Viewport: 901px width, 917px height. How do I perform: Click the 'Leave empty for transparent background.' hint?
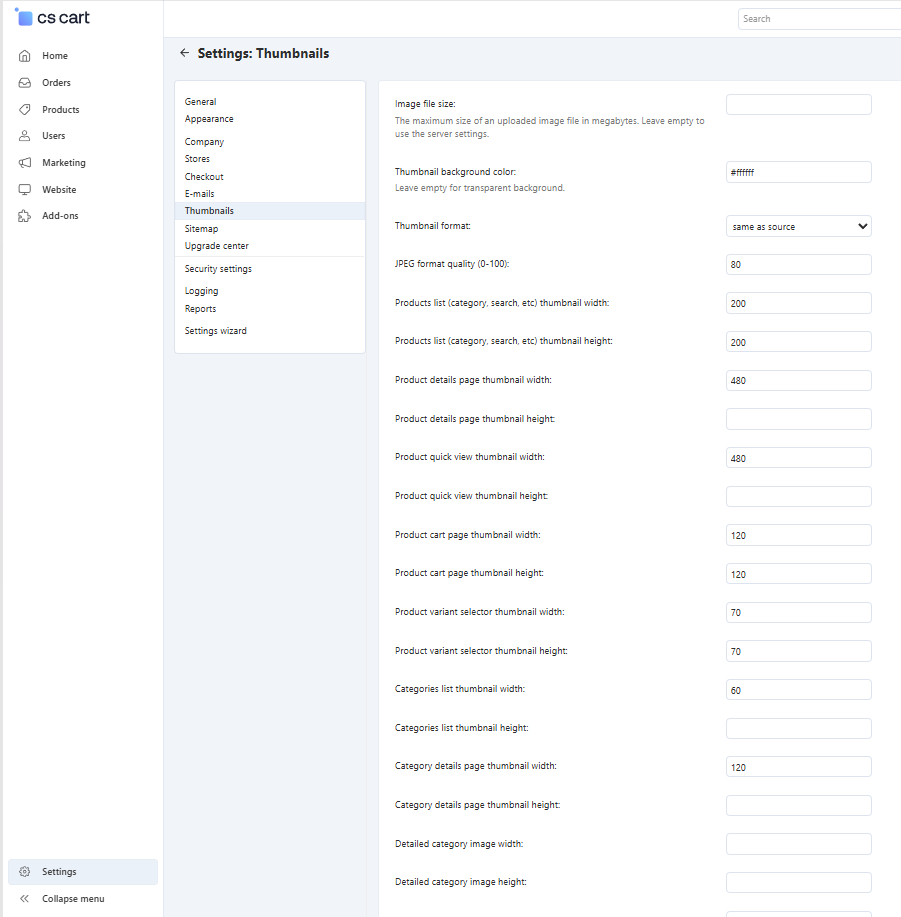coord(479,188)
